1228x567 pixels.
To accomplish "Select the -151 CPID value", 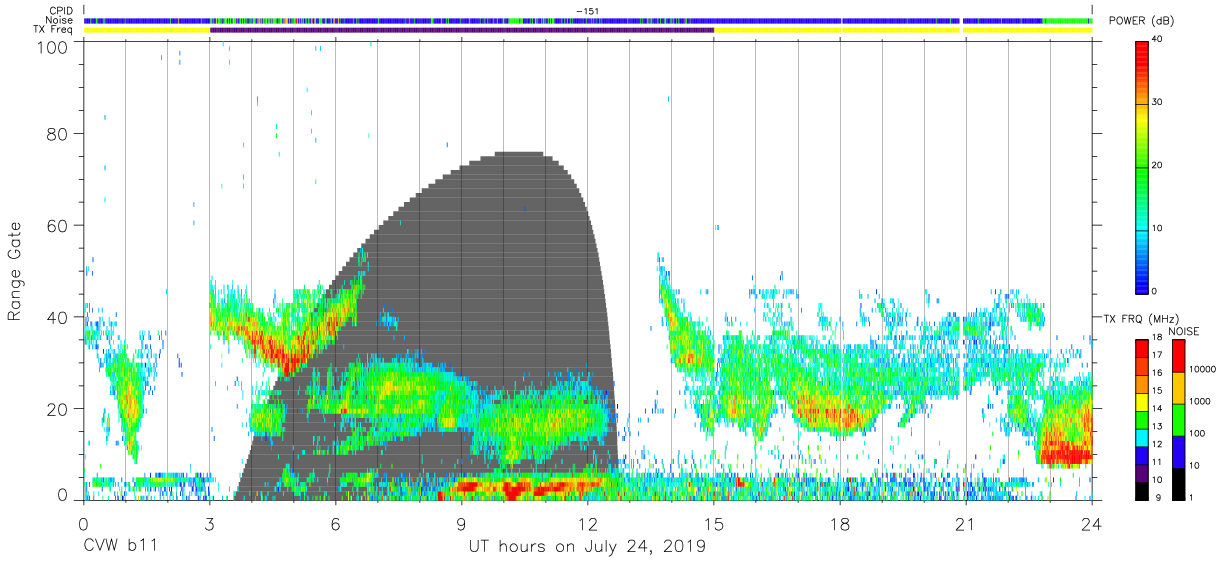I will click(587, 11).
